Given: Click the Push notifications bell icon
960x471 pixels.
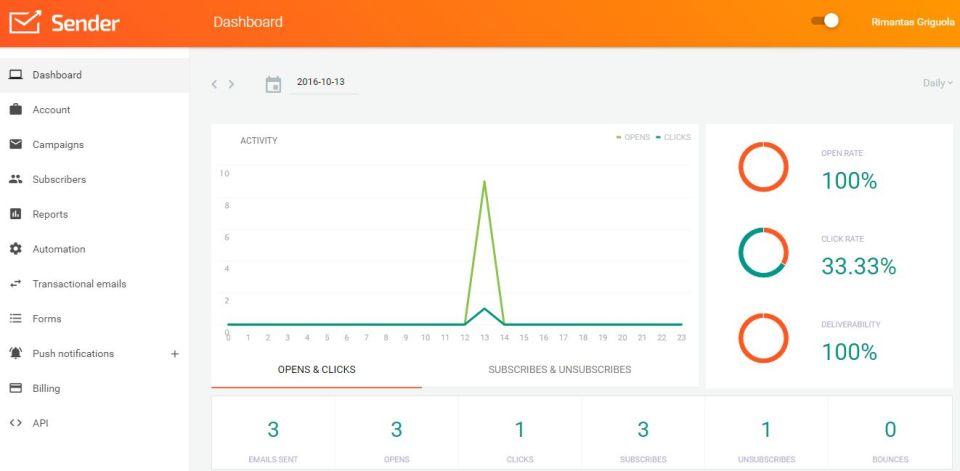Looking at the screenshot, I should coord(16,353).
